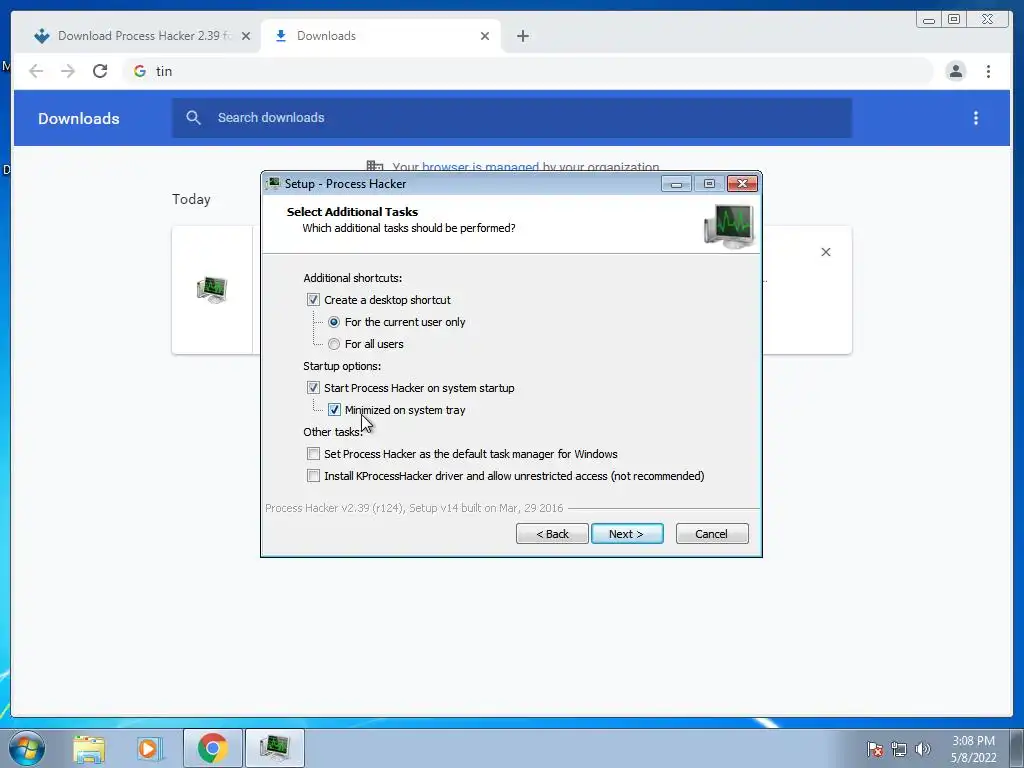
Task: Open Windows Explorer from taskbar
Action: [x=89, y=748]
